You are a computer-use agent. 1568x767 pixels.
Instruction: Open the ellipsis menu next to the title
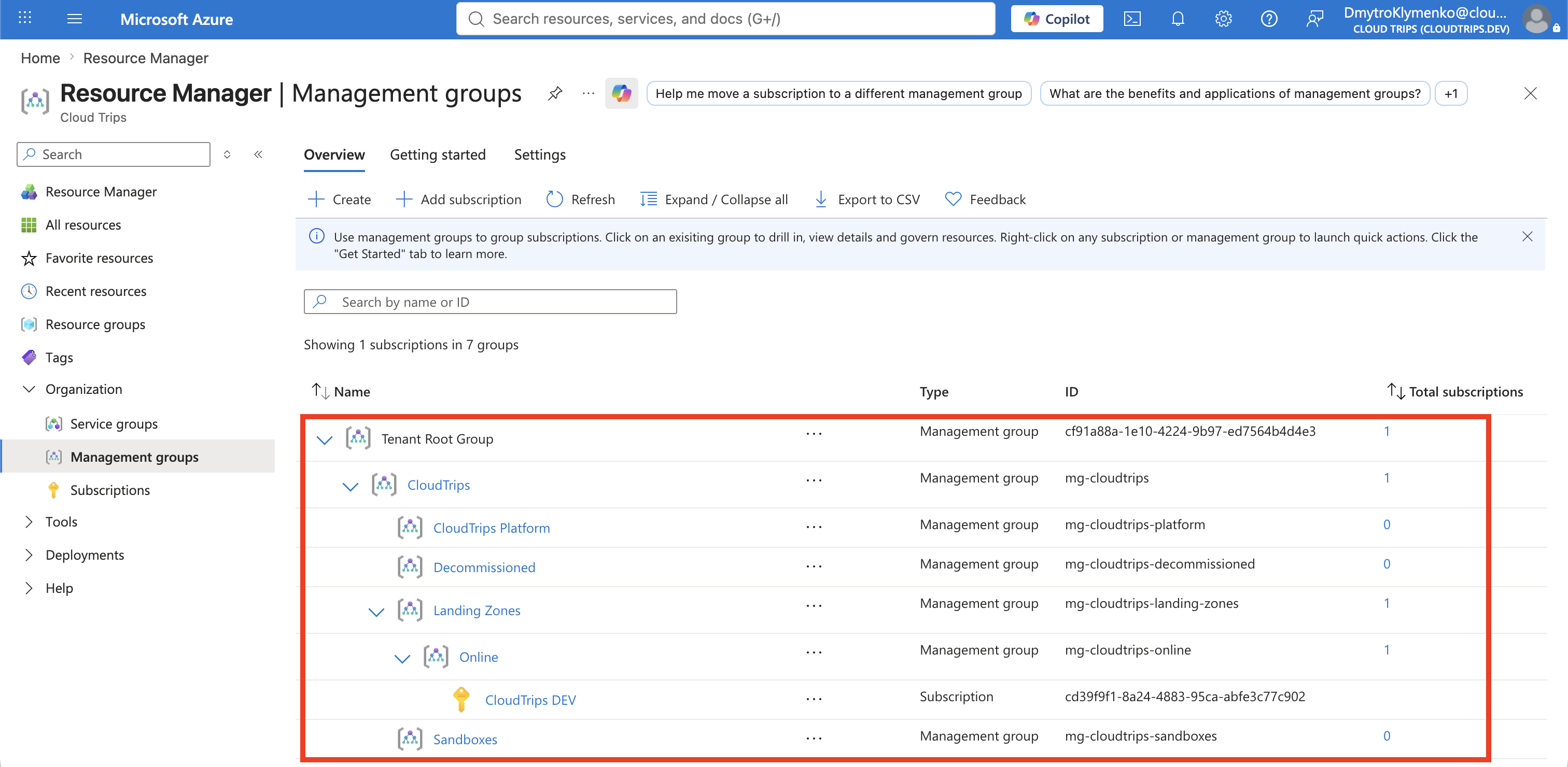point(588,93)
